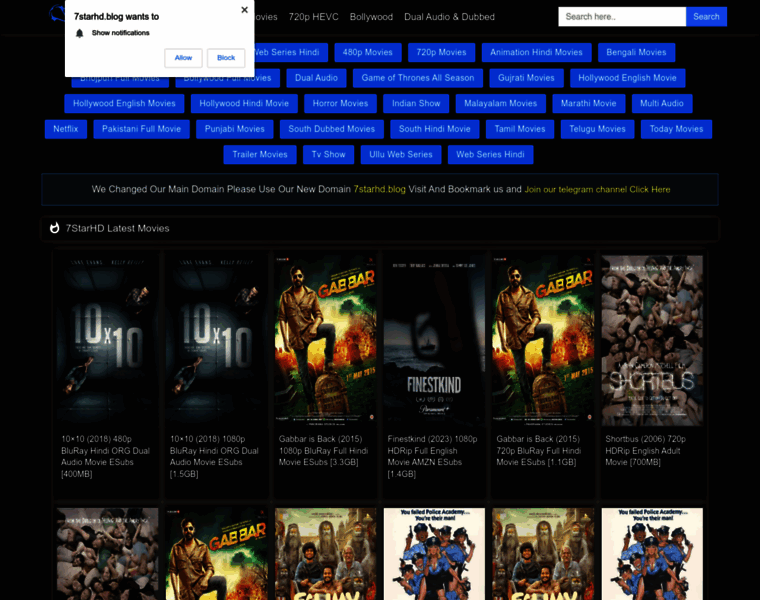This screenshot has width=760, height=600.
Task: Open 10x10 (2018) 480p poster
Action: click(x=107, y=341)
